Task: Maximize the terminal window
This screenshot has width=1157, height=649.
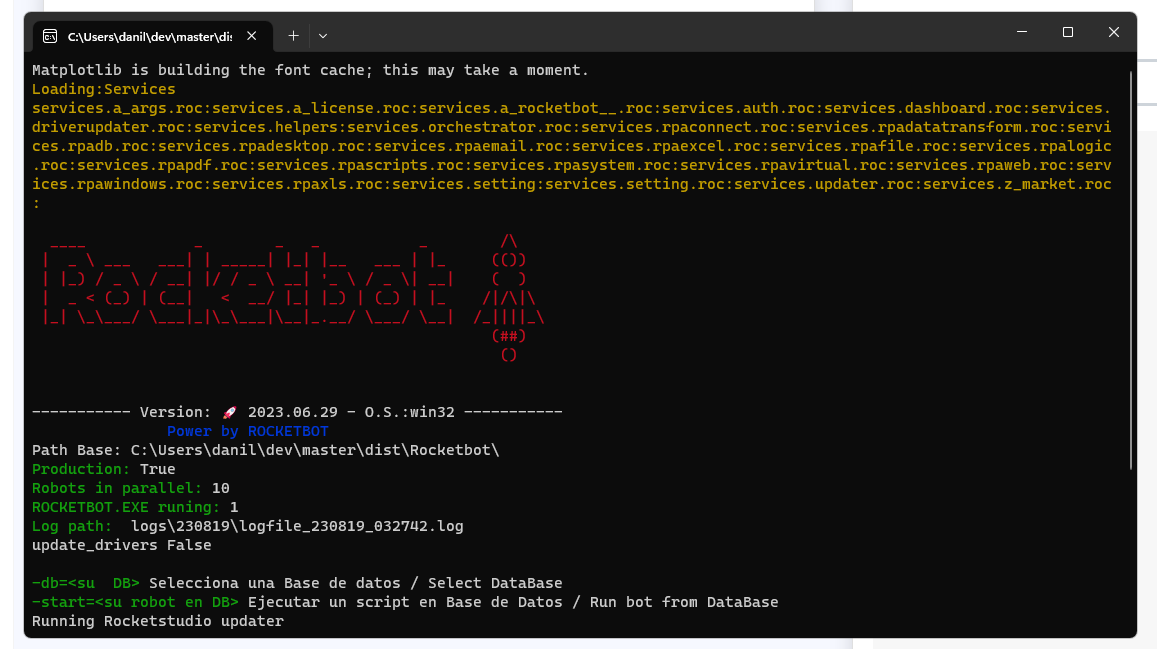Action: pyautogui.click(x=1068, y=32)
